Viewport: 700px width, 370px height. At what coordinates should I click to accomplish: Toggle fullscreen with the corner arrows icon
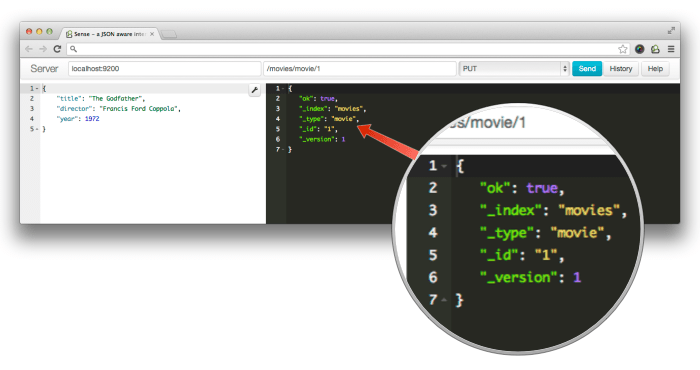tap(671, 31)
